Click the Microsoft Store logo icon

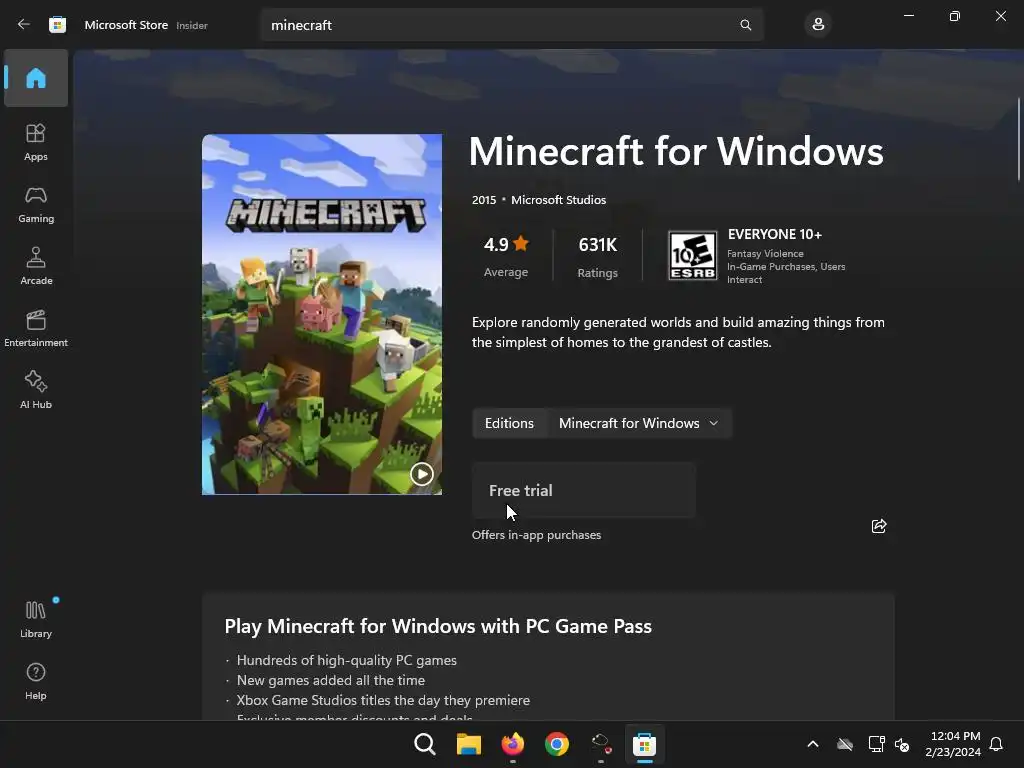(x=57, y=25)
